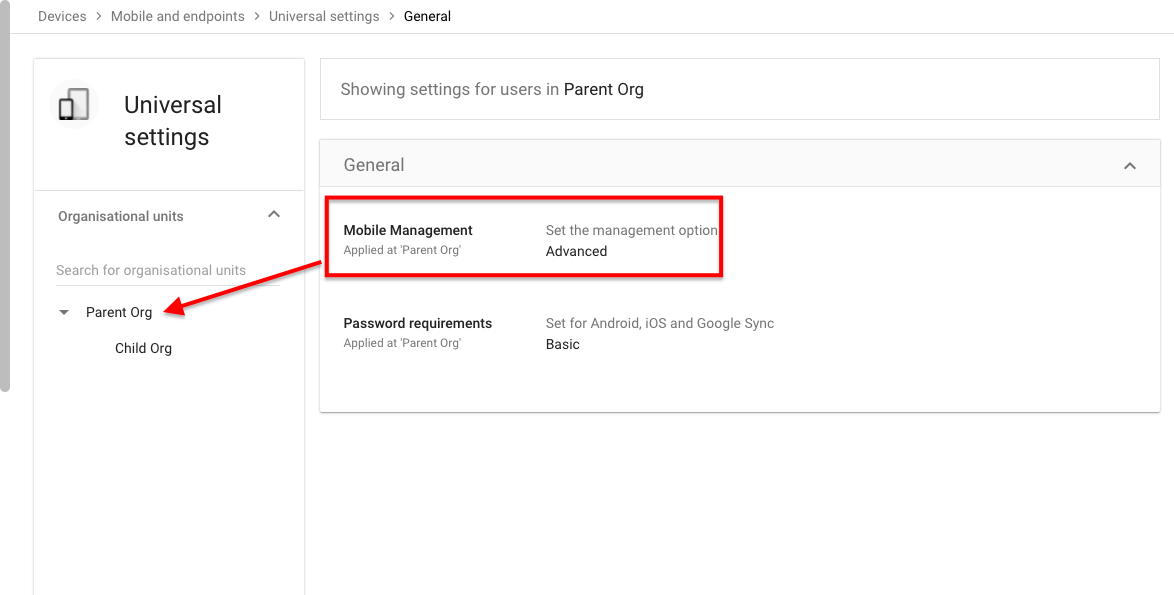The image size is (1174, 595).
Task: Go to Mobile and endpoints breadcrumb
Action: point(177,16)
